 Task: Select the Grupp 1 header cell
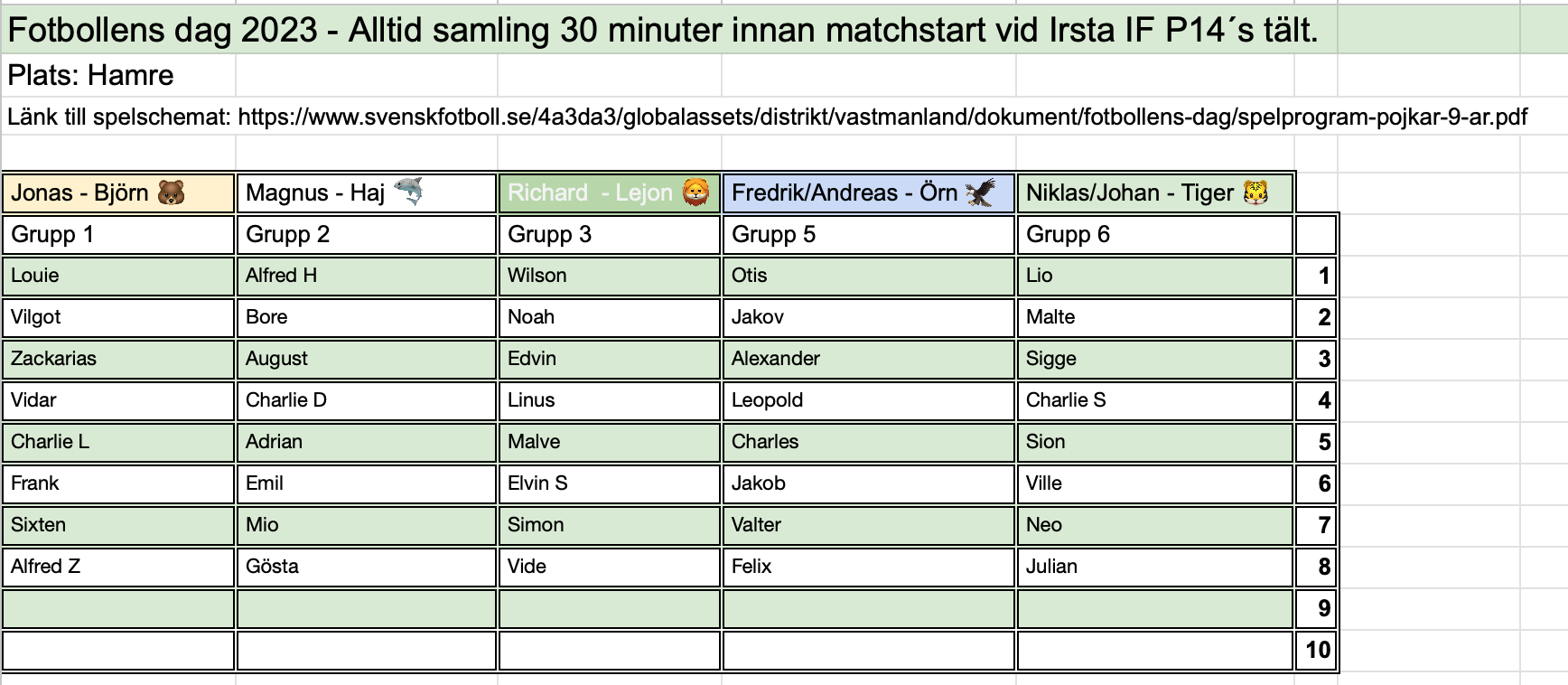pos(118,235)
